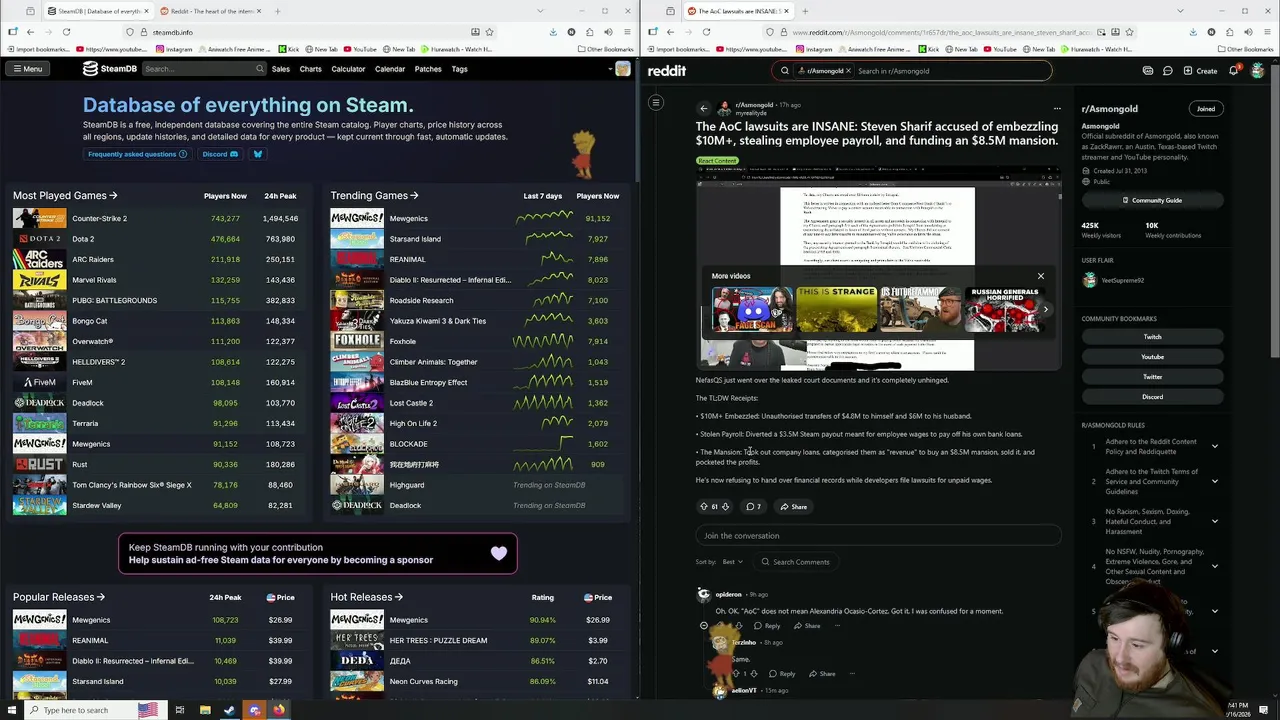Open Frequently asked questions link

point(137,154)
